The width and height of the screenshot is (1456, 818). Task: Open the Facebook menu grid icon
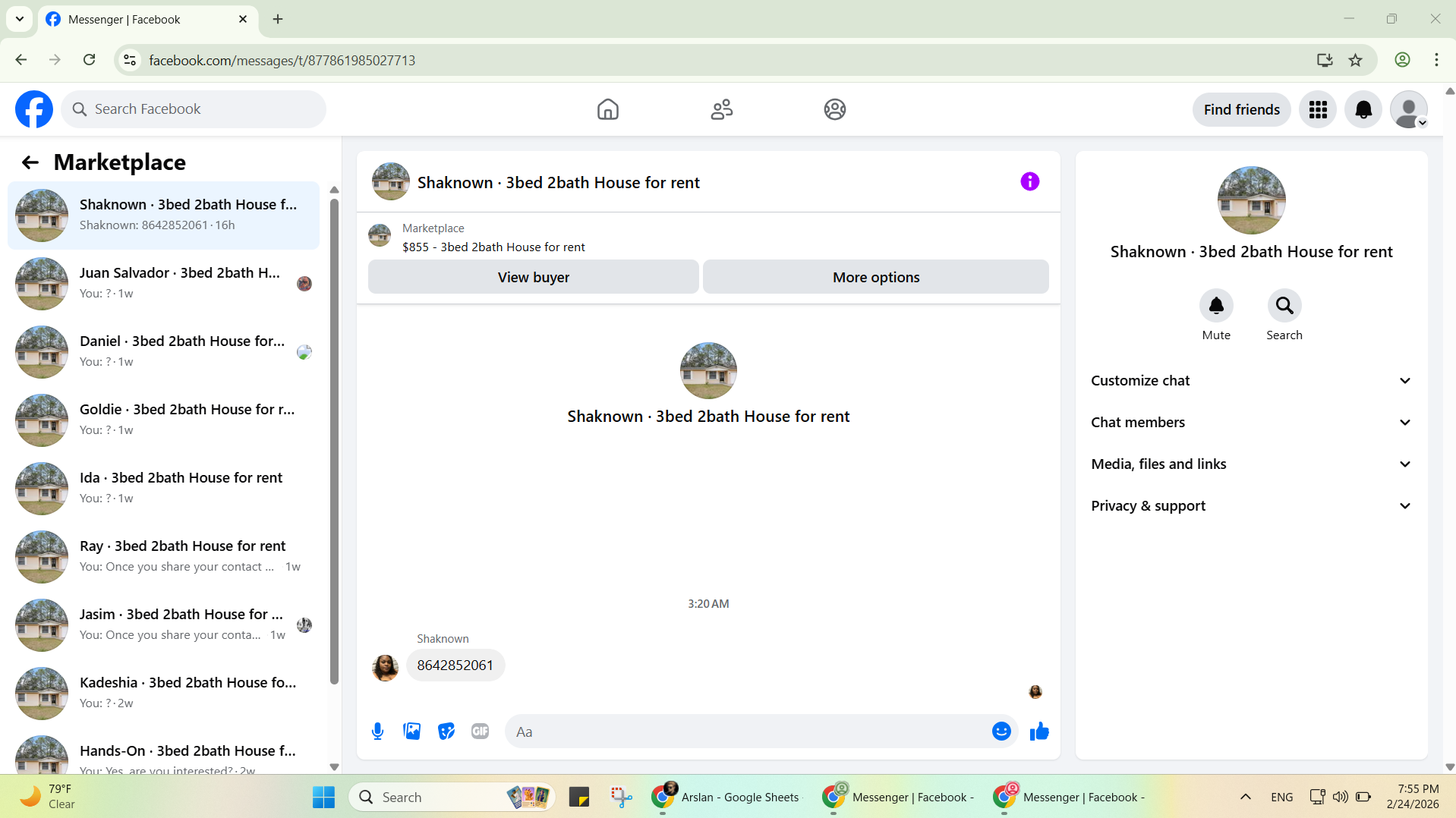point(1318,110)
